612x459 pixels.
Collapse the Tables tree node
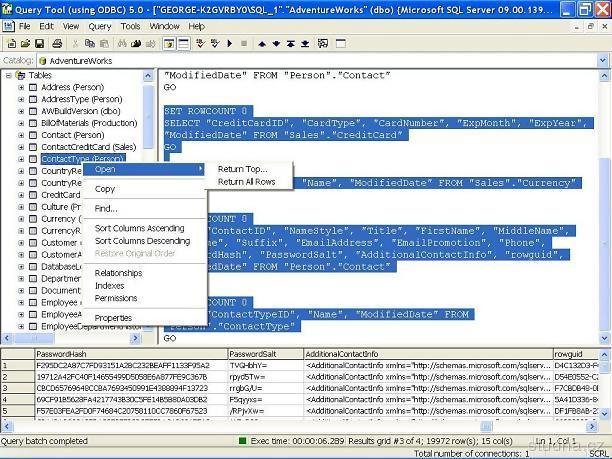pos(9,75)
